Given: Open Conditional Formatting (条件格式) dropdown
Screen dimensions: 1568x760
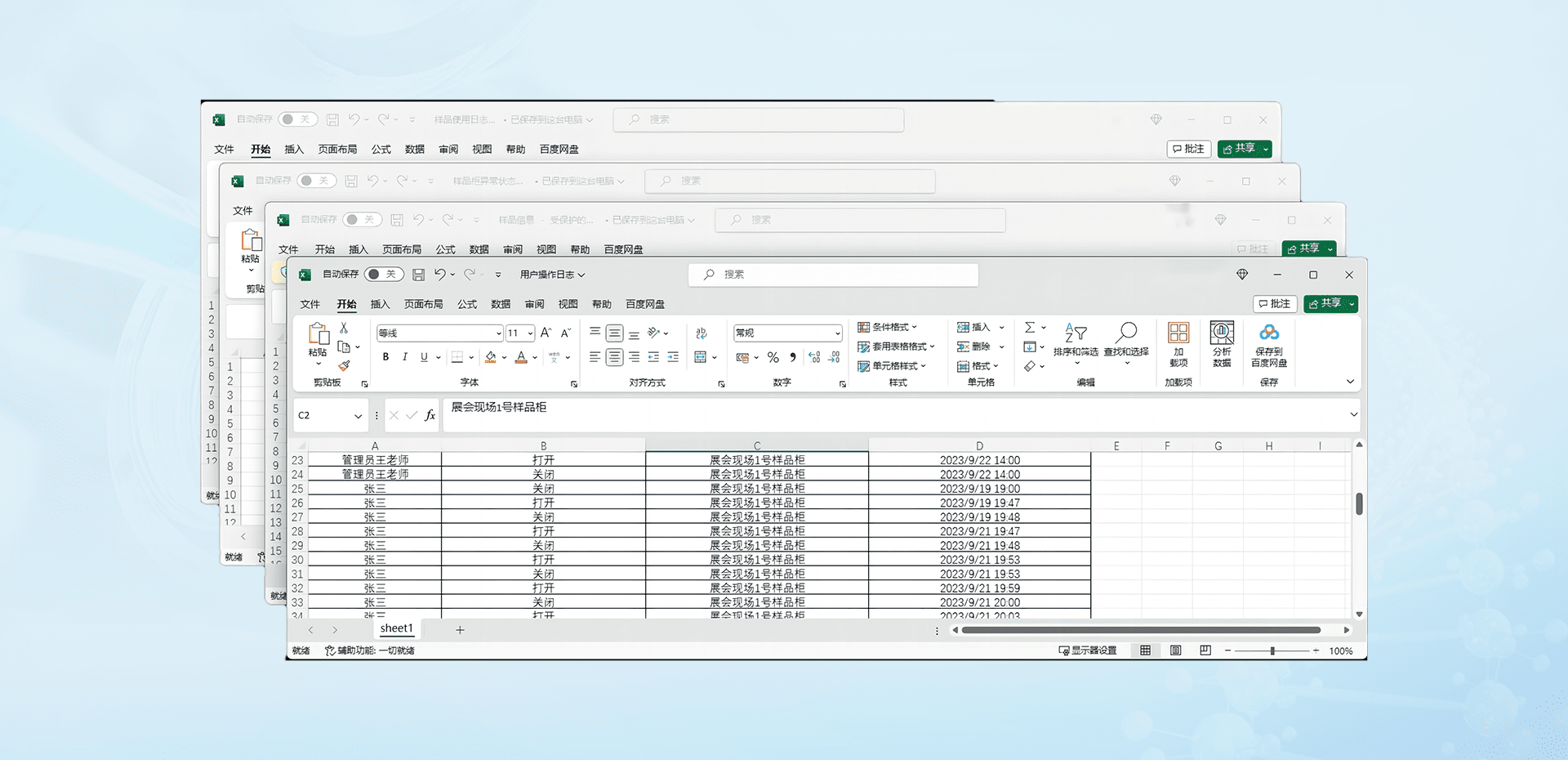Looking at the screenshot, I should tap(887, 327).
